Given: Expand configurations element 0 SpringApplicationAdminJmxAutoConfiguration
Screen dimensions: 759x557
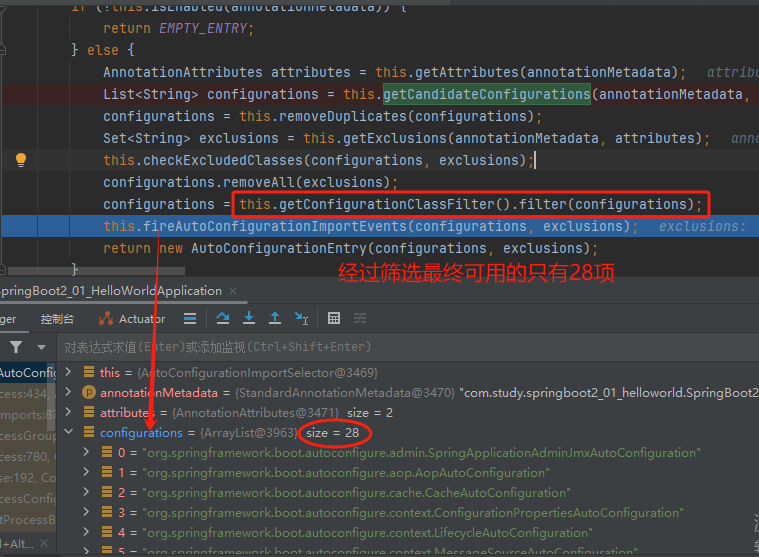Looking at the screenshot, I should pos(86,452).
